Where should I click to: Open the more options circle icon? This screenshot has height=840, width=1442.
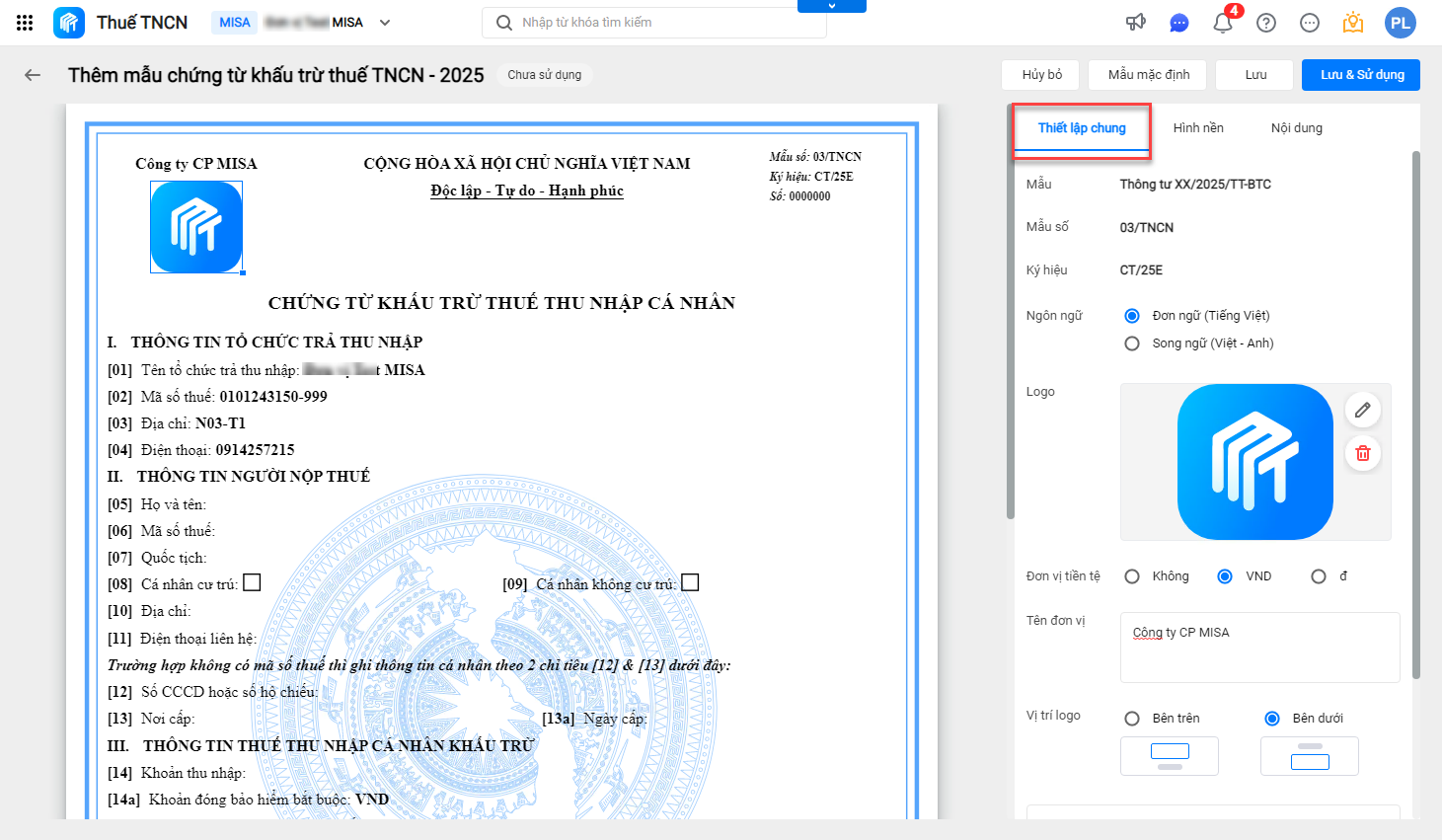(1310, 23)
